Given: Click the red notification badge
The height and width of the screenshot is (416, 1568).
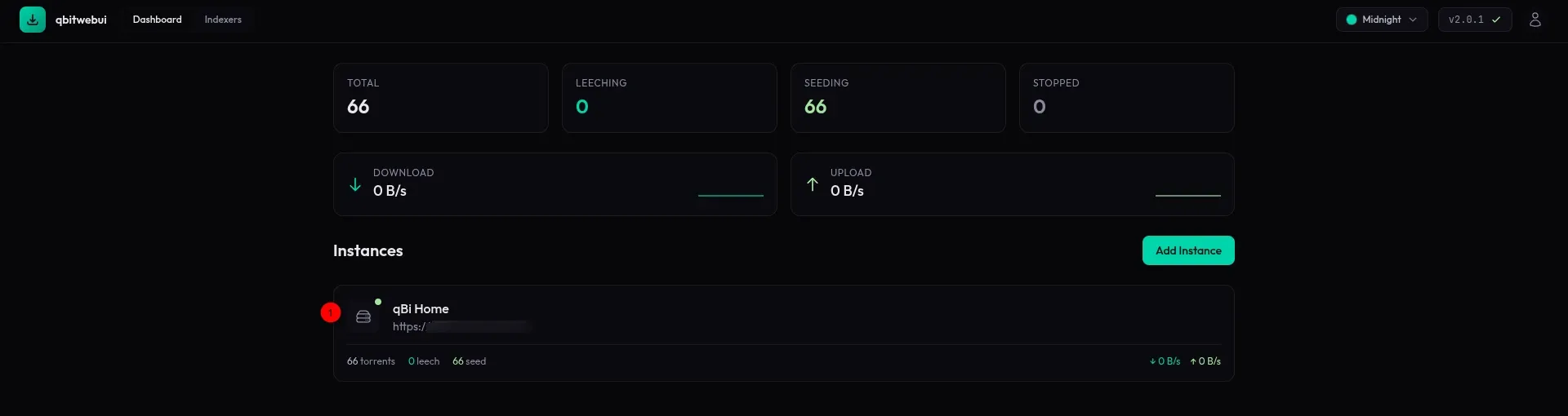Looking at the screenshot, I should [331, 312].
